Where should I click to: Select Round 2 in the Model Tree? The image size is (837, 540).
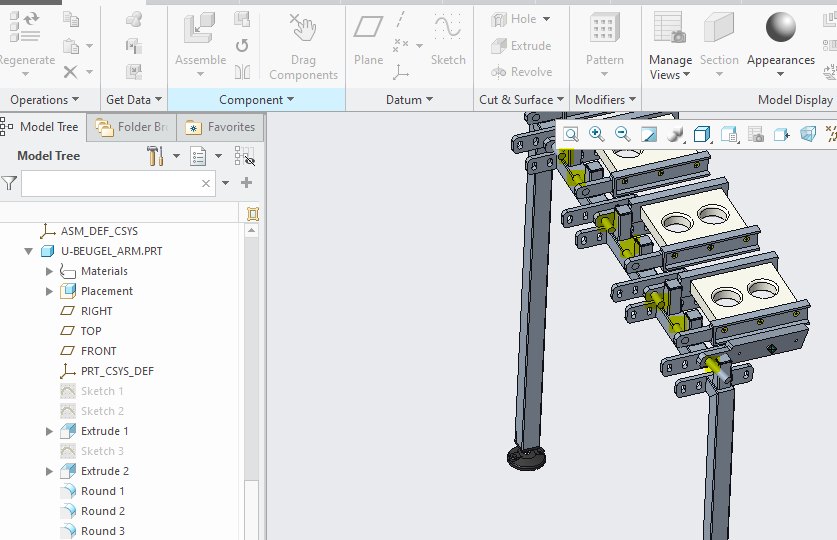pyautogui.click(x=102, y=511)
